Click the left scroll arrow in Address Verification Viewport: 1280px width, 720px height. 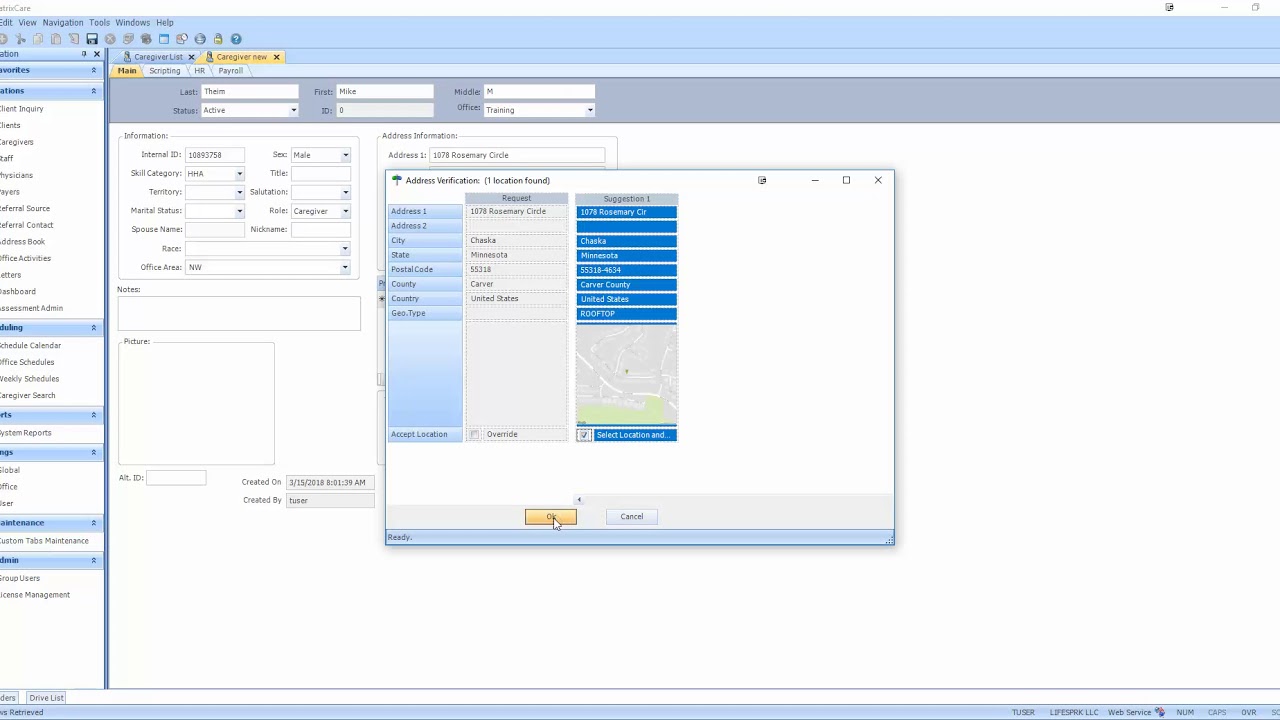579,500
